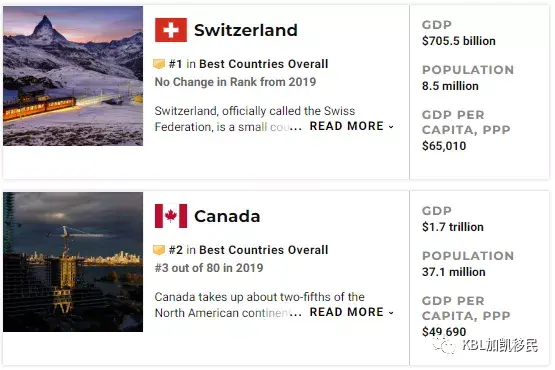Open the Matterhorn snowy mountain thumbnail

[x=73, y=76]
